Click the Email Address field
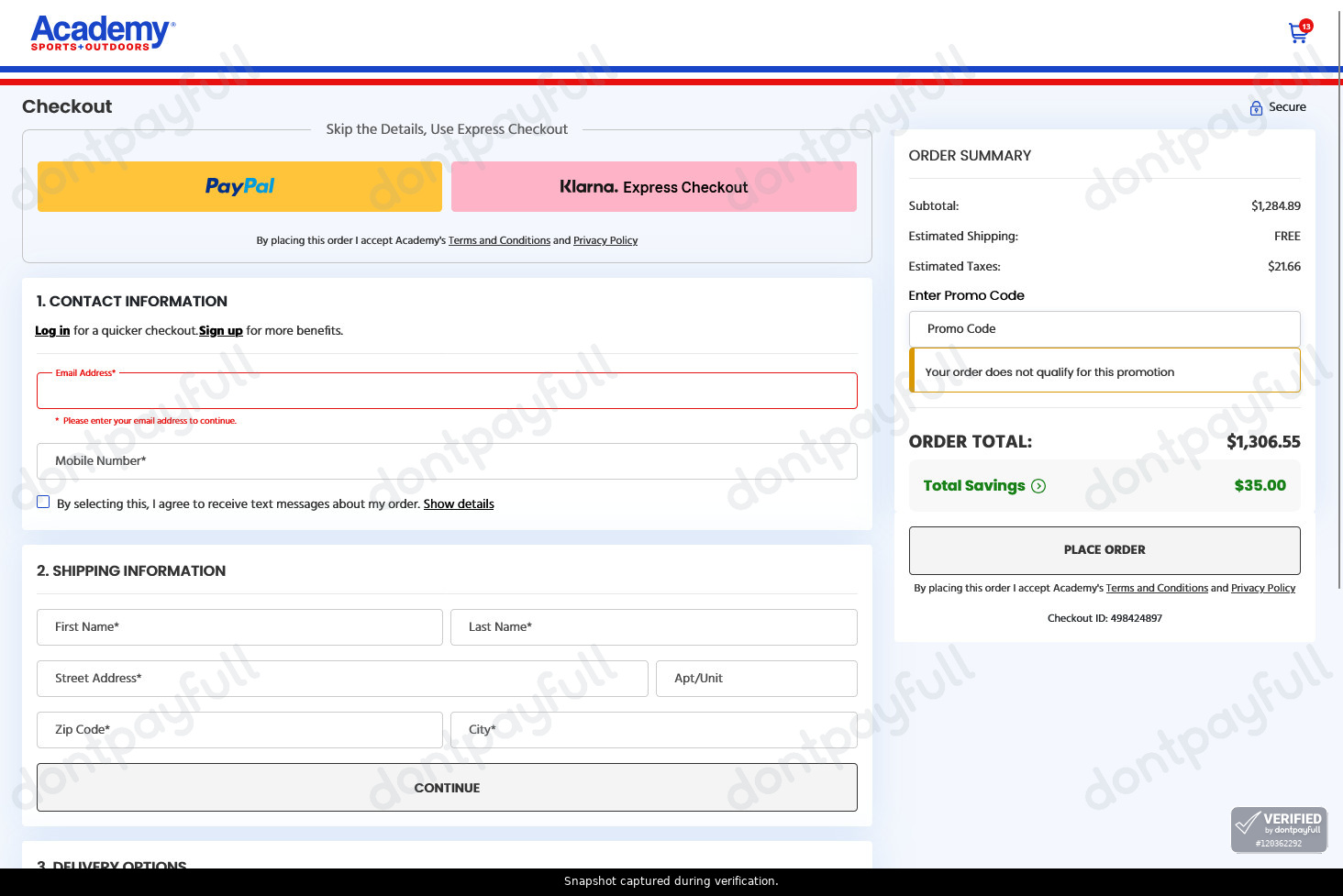The image size is (1343, 896). pos(447,391)
